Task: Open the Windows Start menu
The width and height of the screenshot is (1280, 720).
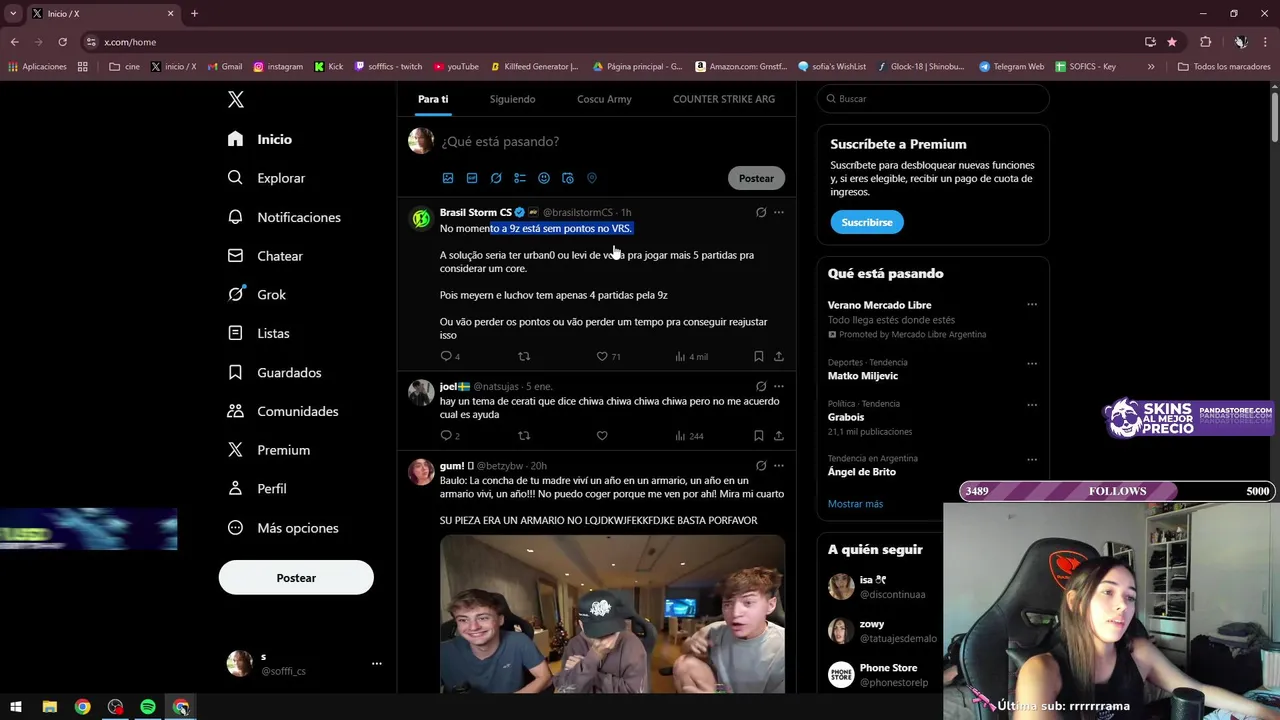Action: pos(16,707)
